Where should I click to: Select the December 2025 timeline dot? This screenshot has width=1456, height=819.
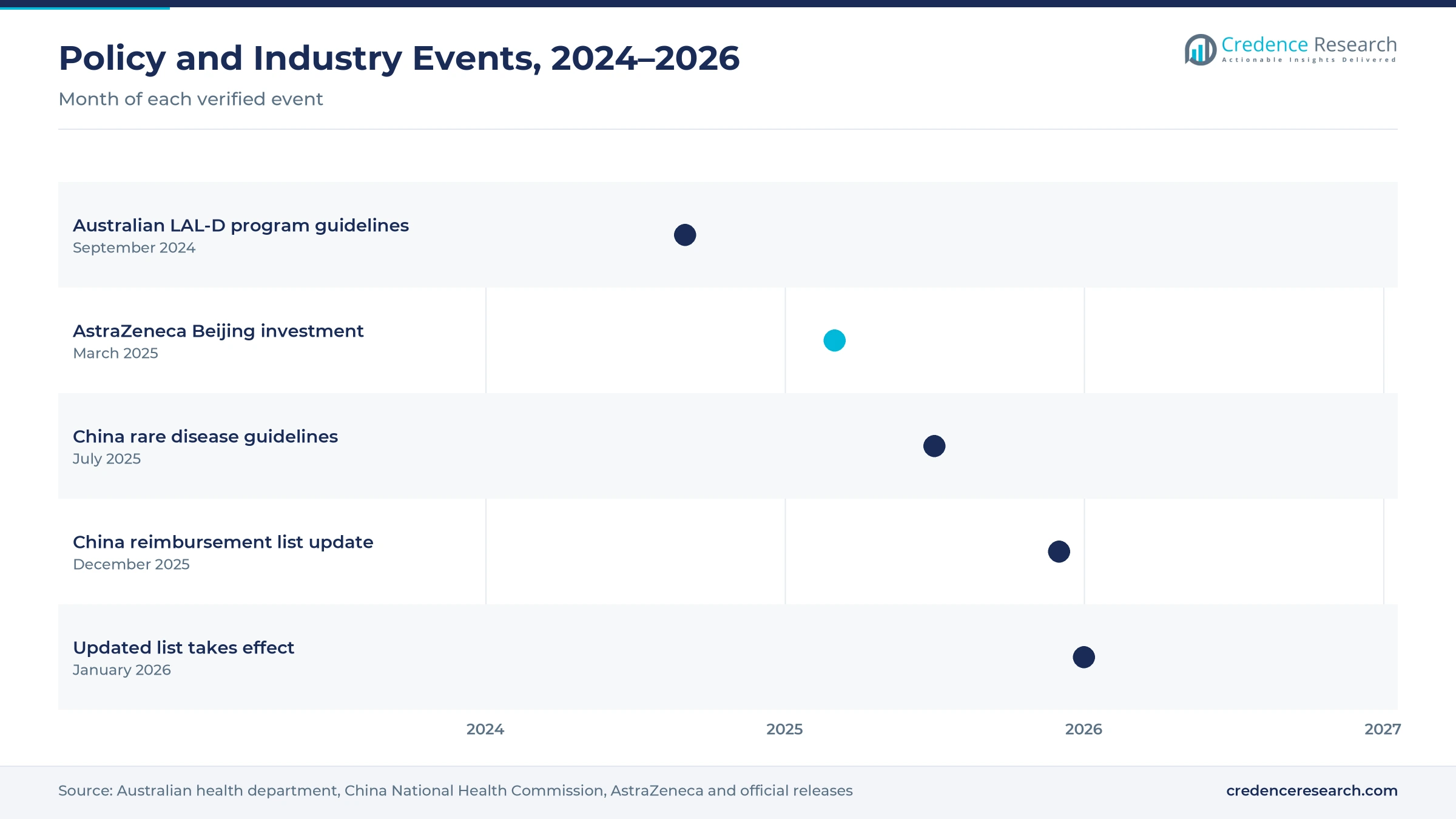click(1059, 551)
